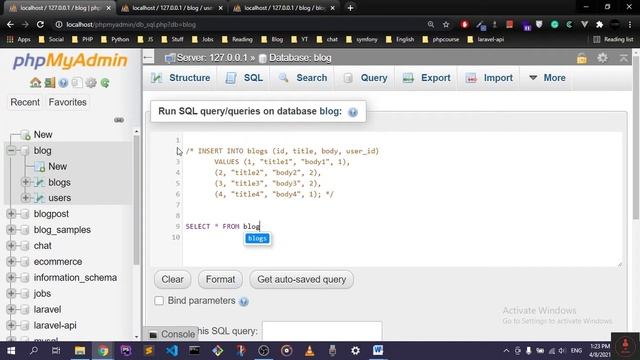
Task: Zoom icon in Chrome address bar
Action: coord(431,24)
